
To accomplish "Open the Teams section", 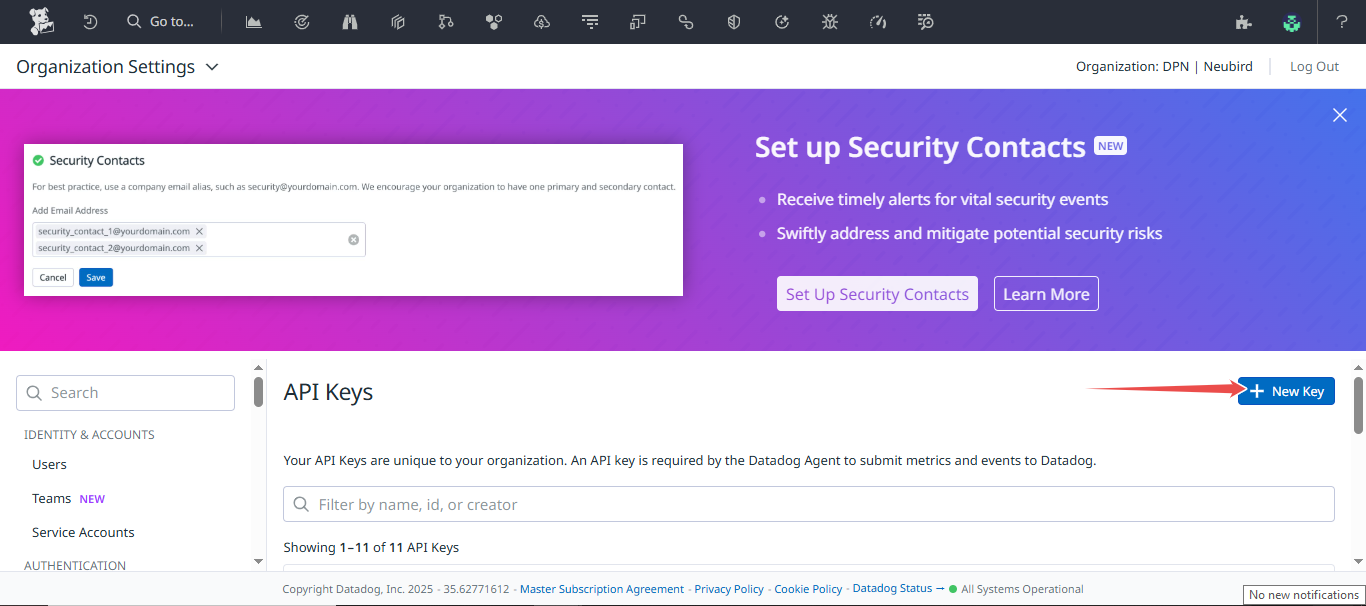I will (51, 497).
